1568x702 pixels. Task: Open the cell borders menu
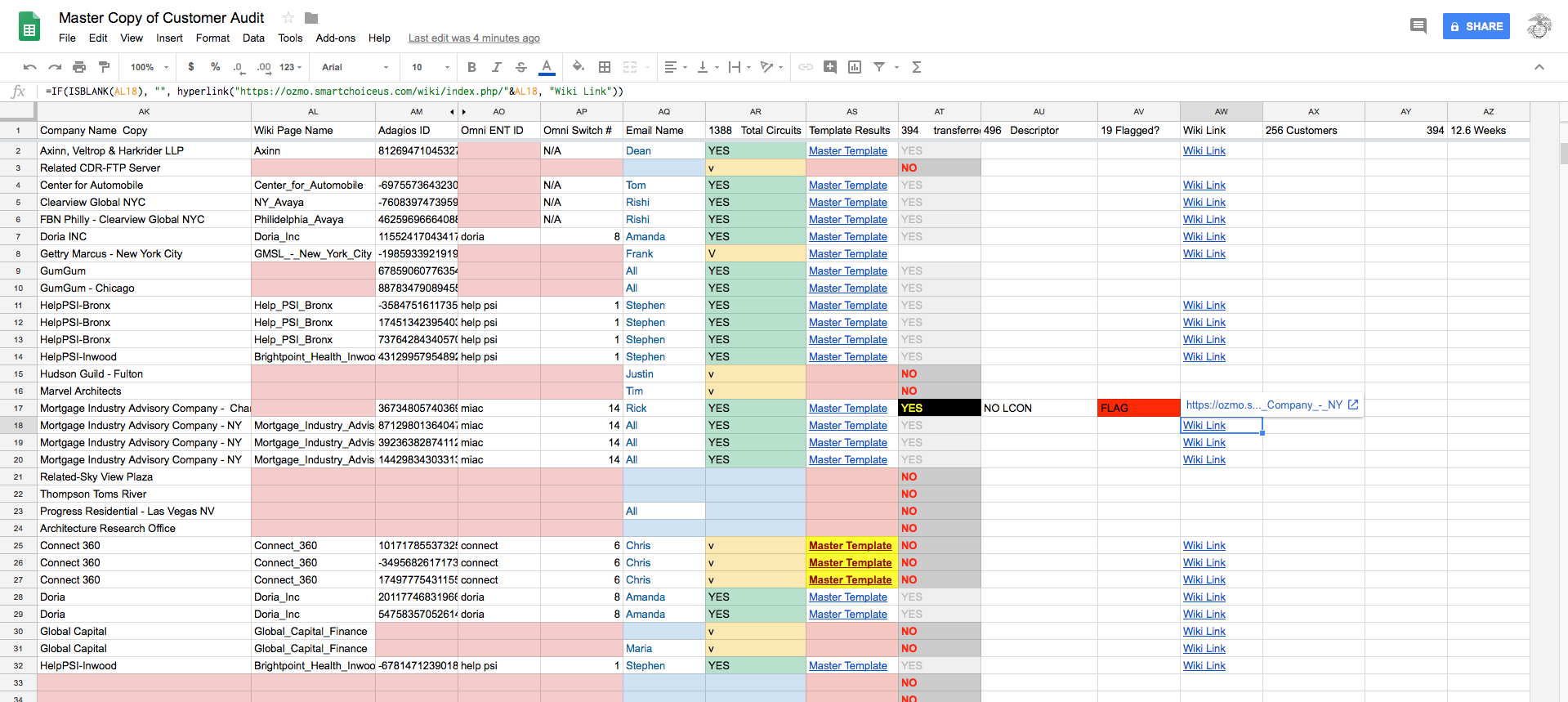pos(605,67)
